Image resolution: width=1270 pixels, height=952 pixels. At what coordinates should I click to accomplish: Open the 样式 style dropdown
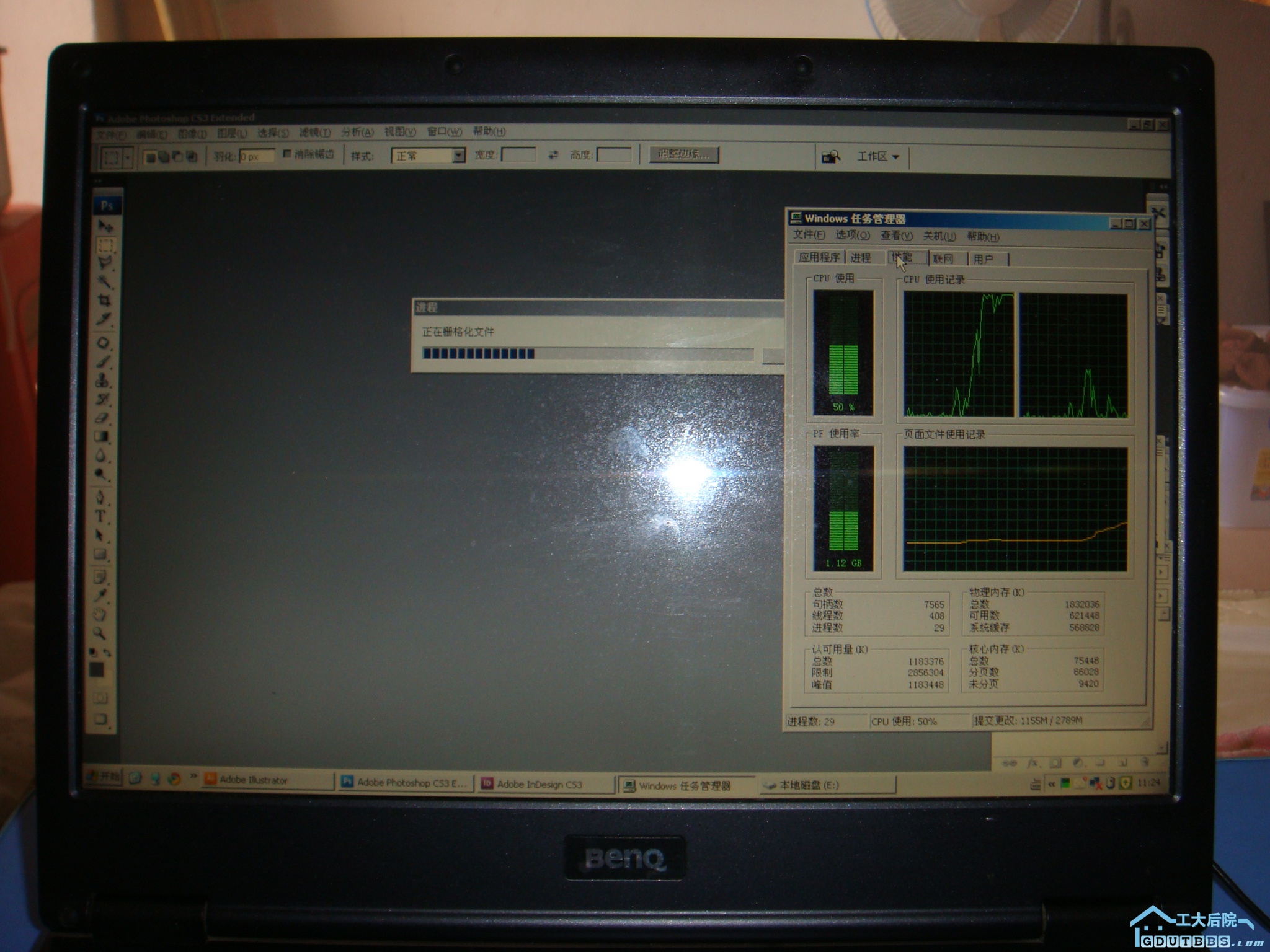tap(458, 156)
